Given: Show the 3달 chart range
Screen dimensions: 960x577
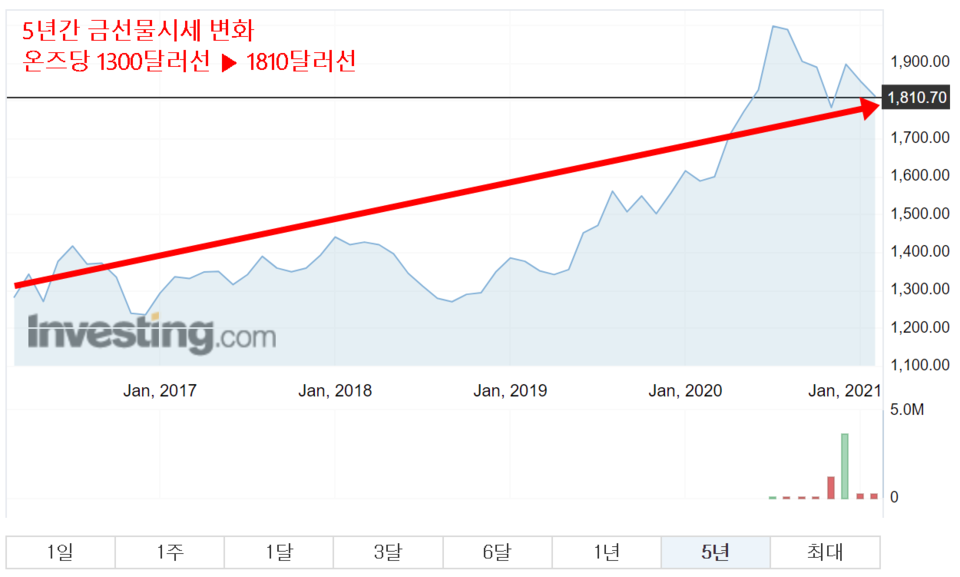Looking at the screenshot, I should coord(387,552).
